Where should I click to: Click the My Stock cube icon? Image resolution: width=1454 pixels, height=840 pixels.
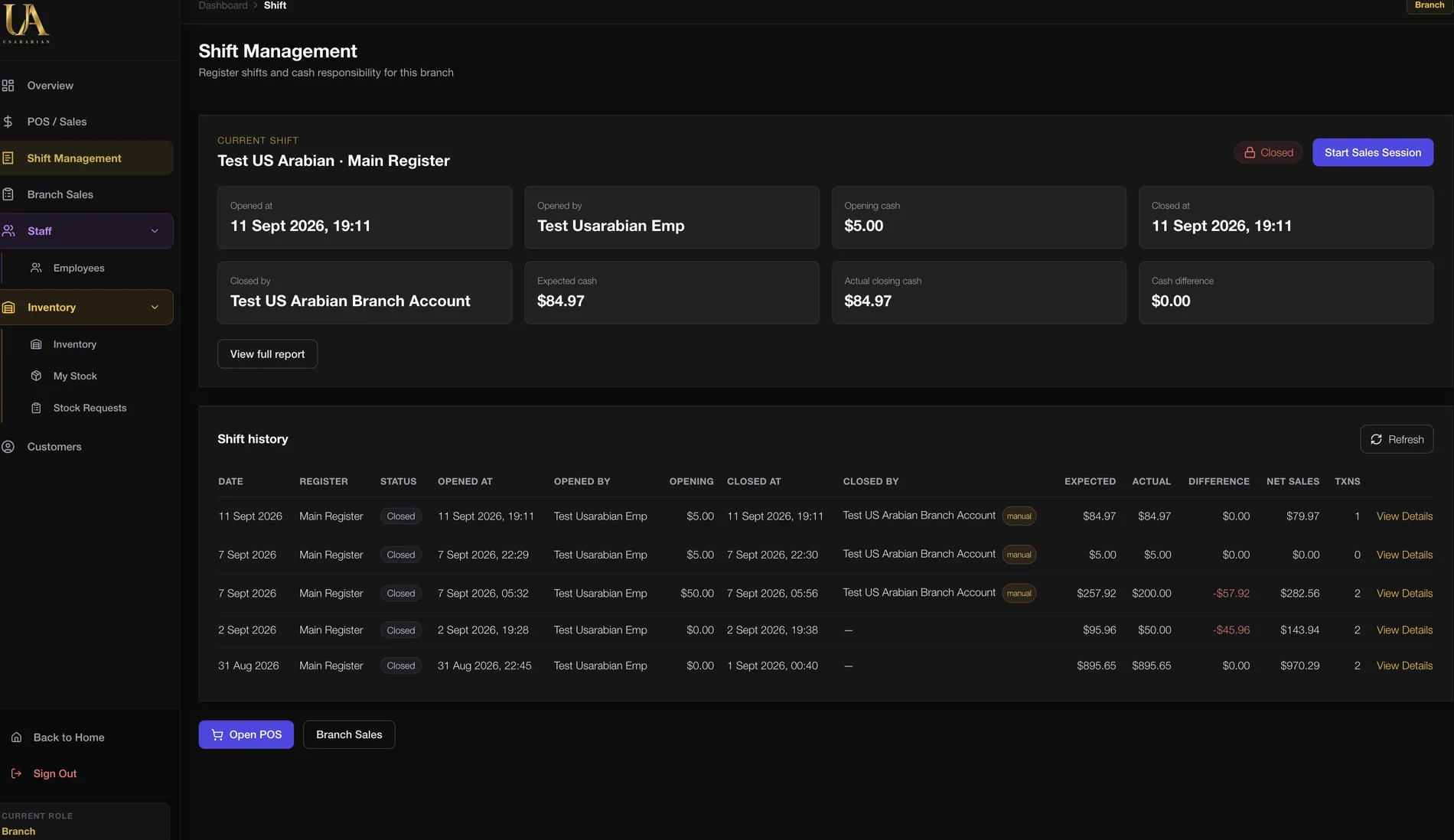[36, 376]
